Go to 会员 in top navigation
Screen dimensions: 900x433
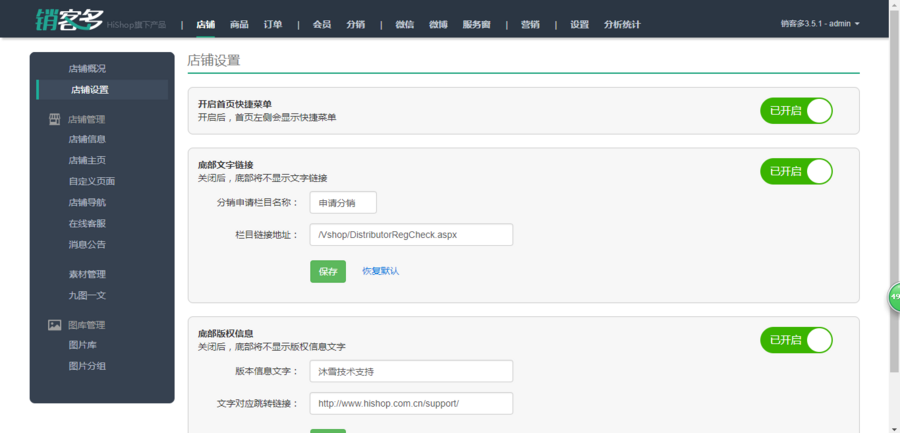coord(321,25)
